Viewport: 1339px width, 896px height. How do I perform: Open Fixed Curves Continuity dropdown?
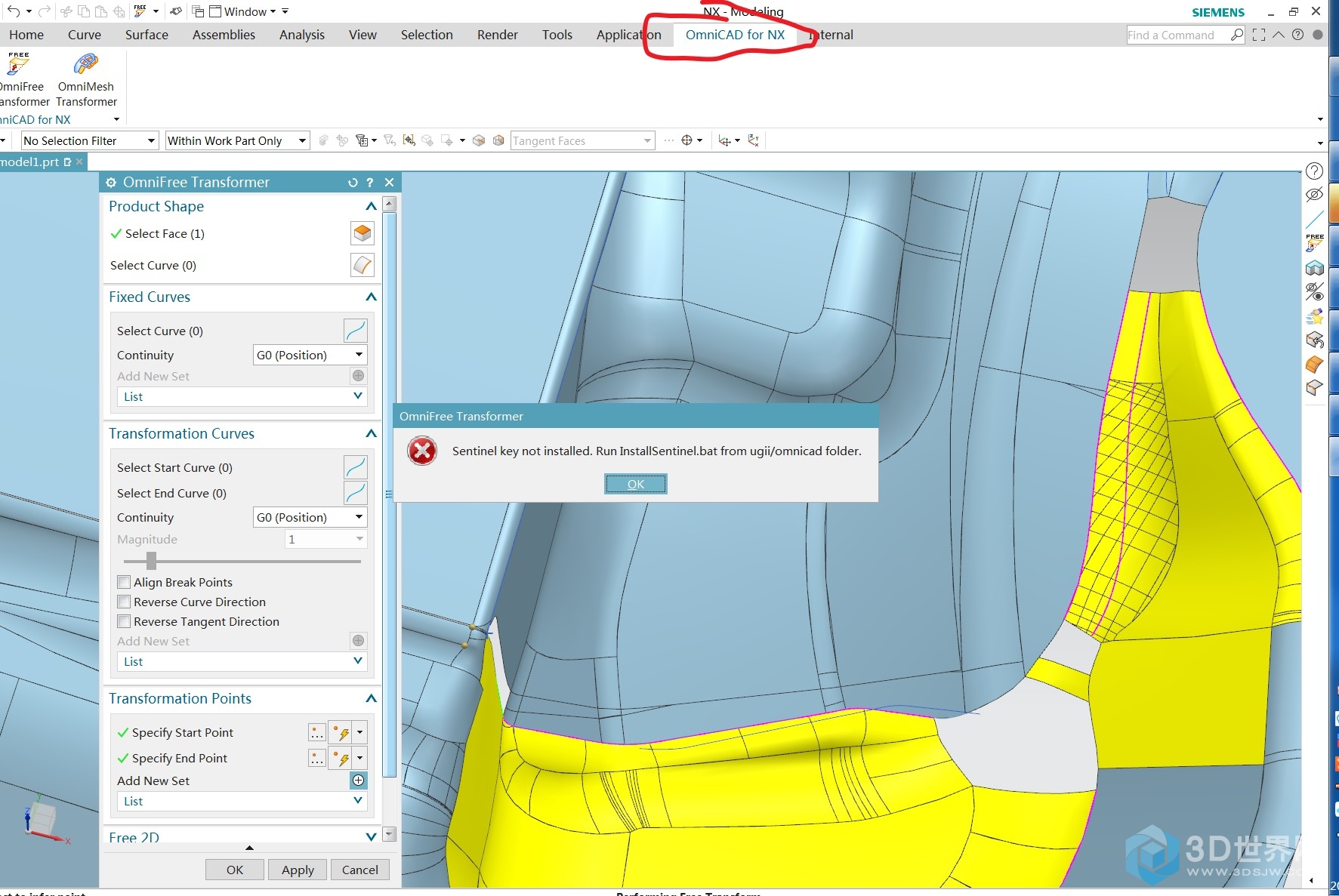(310, 355)
